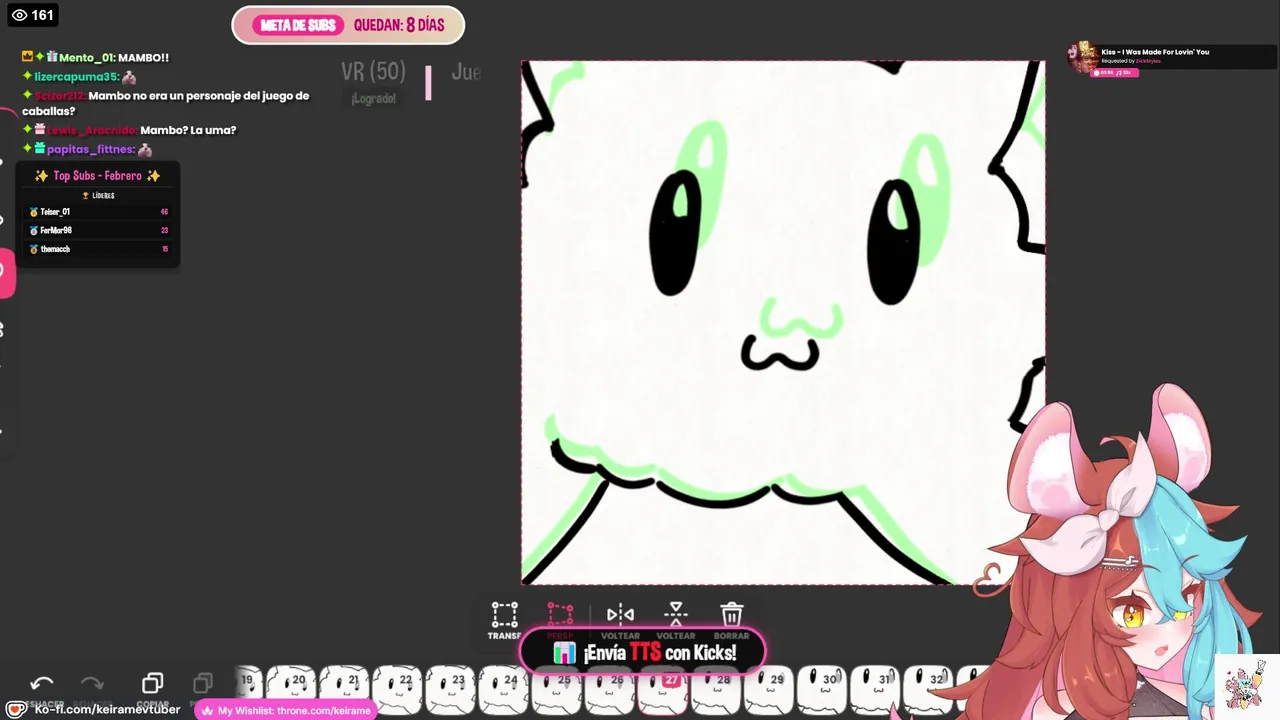Select frame 21 thumbnail in timeline
The height and width of the screenshot is (720, 1280).
pos(346,688)
